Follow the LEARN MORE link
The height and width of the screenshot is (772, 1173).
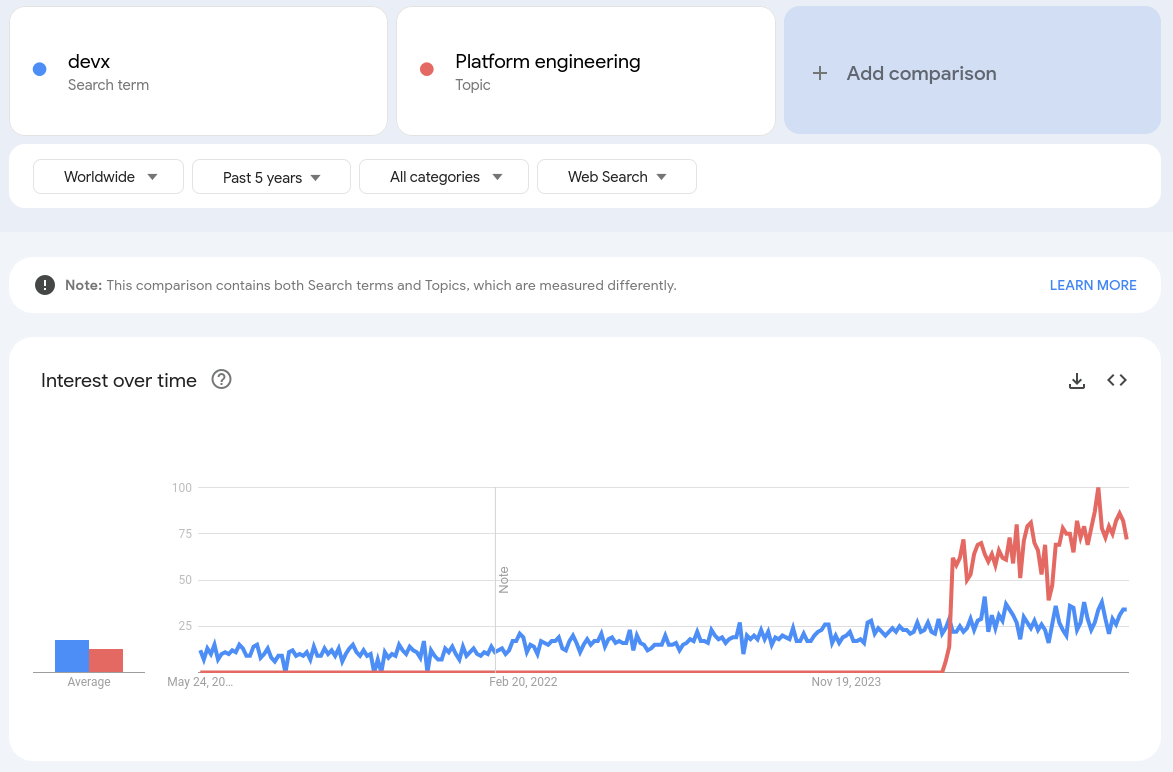point(1092,285)
